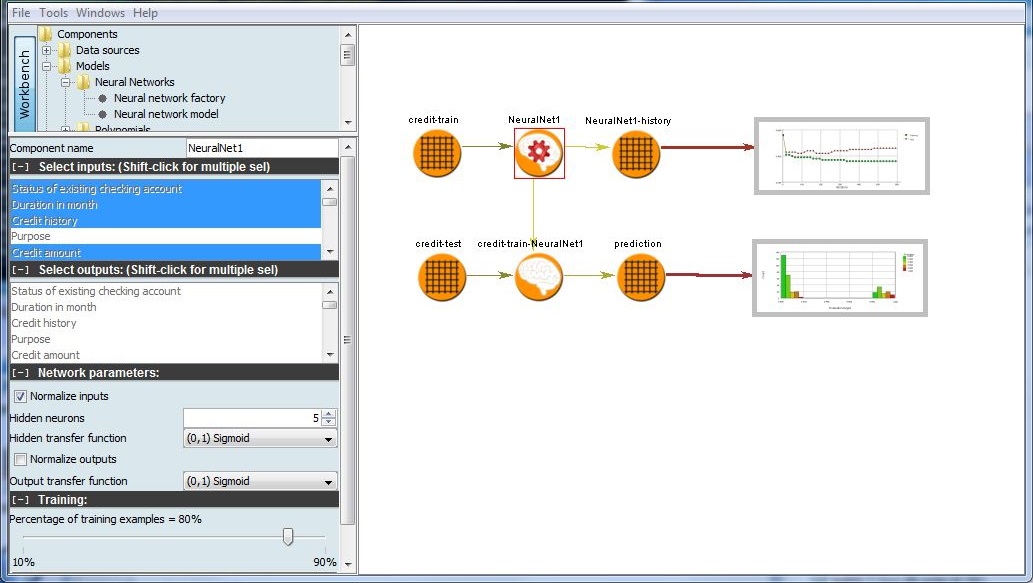Toggle the Normalize inputs checkbox
Image resolution: width=1033 pixels, height=583 pixels.
click(21, 396)
